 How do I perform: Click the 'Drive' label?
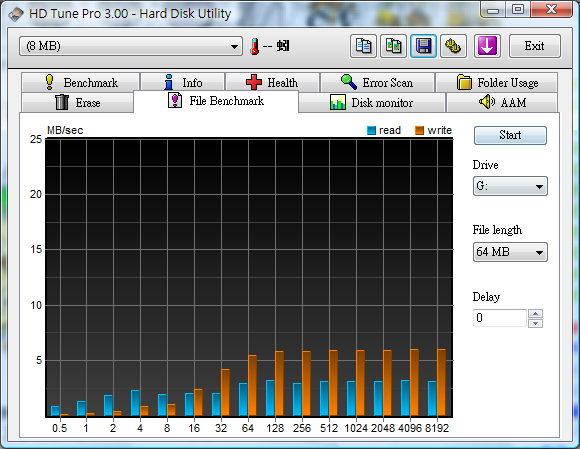(485, 165)
